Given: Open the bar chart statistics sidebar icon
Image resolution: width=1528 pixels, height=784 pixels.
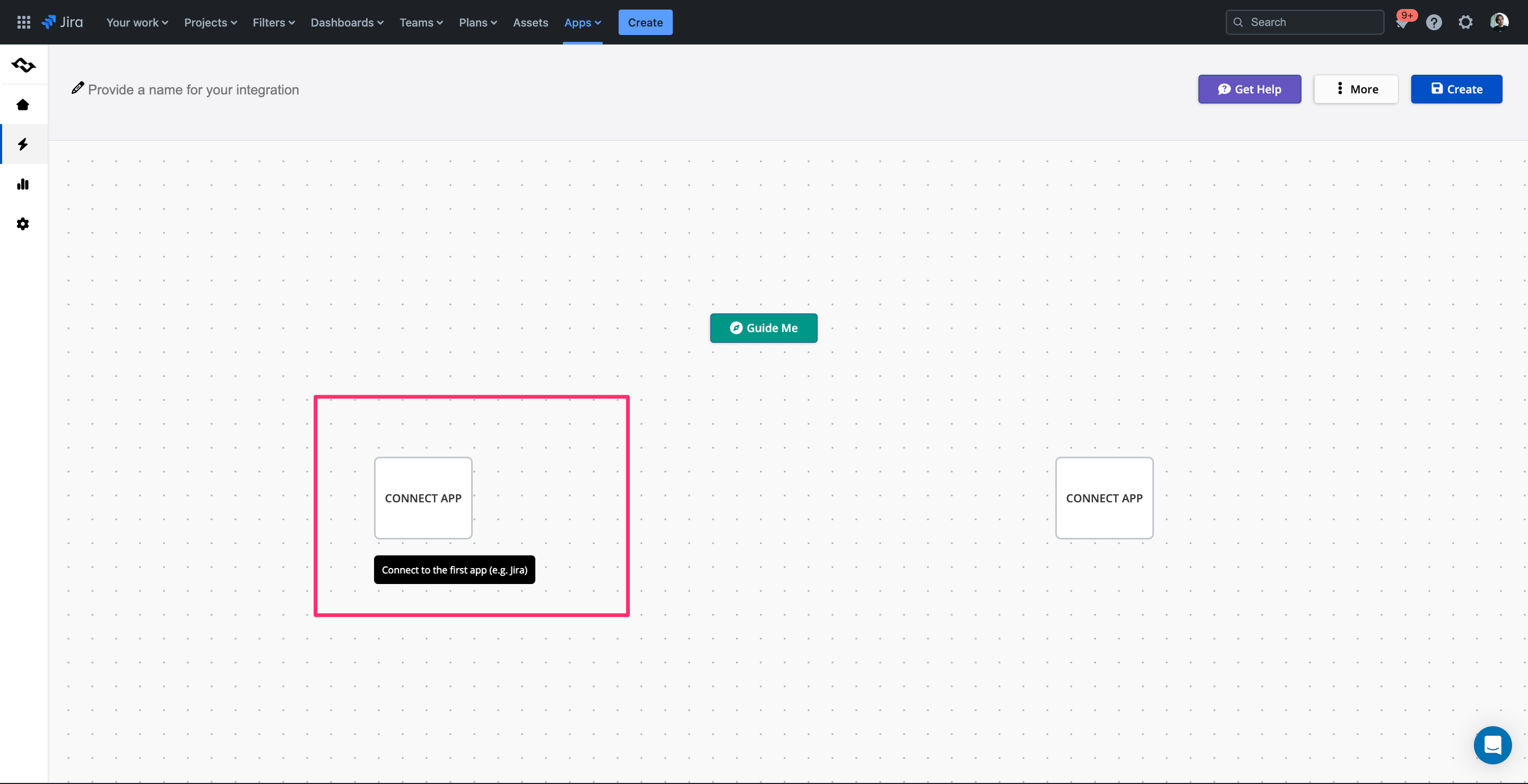Looking at the screenshot, I should coord(23,184).
